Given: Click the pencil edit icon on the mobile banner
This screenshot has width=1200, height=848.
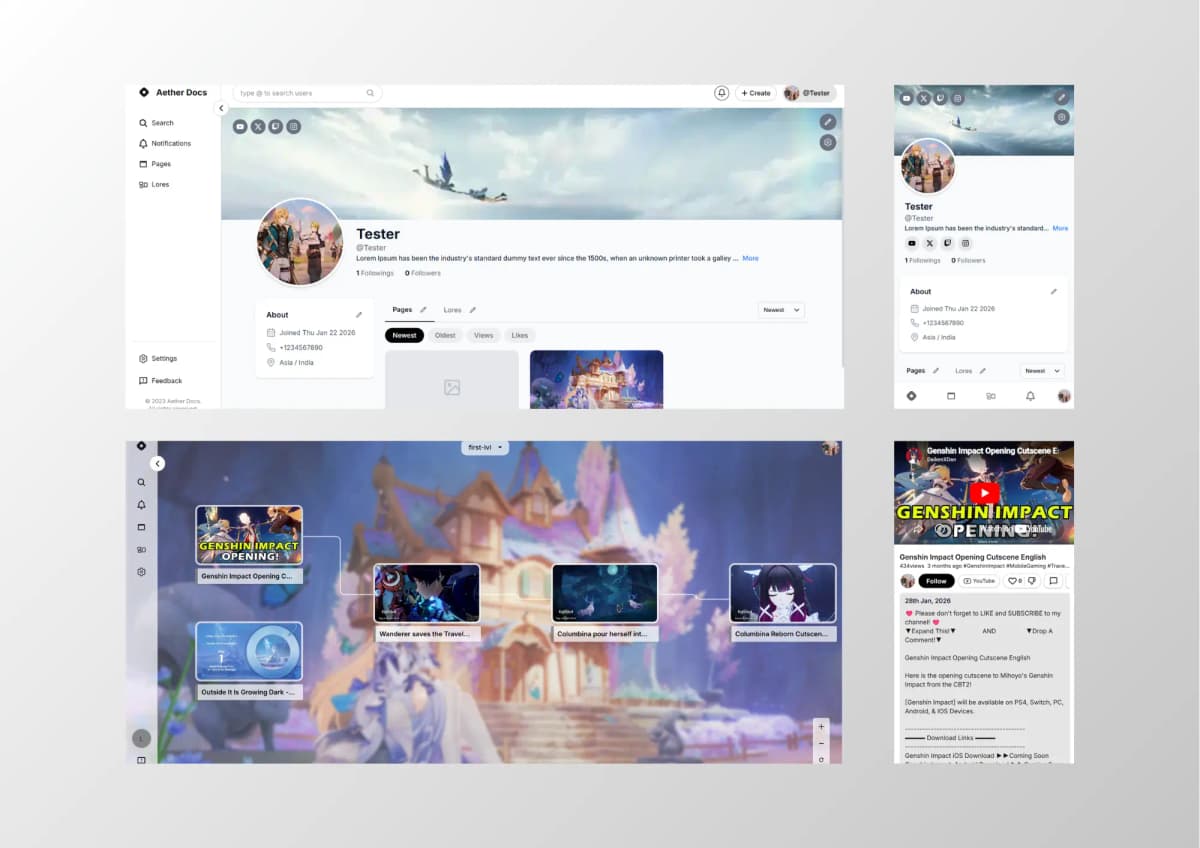Looking at the screenshot, I should point(1061,98).
